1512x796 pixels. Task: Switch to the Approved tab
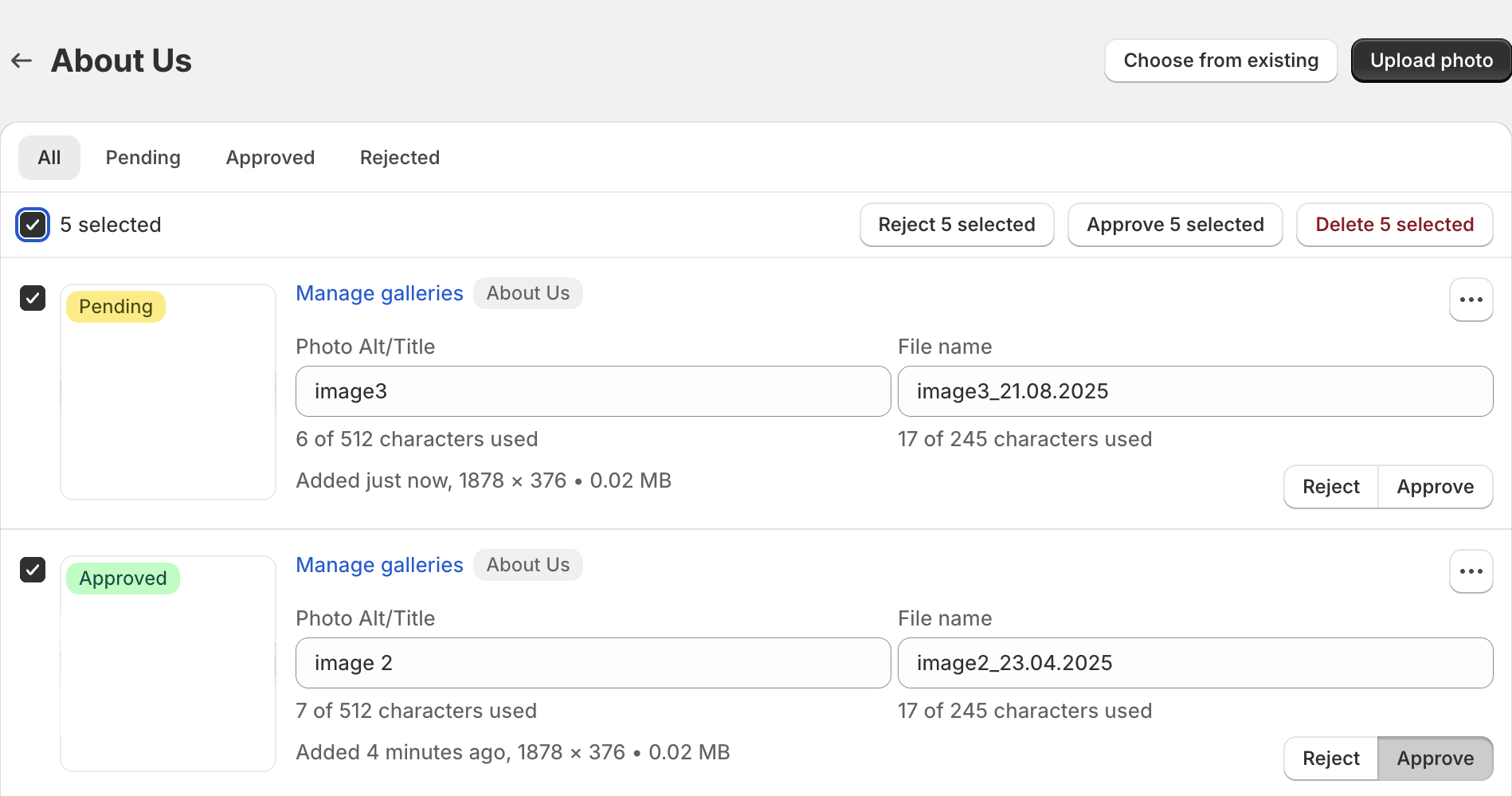point(270,158)
